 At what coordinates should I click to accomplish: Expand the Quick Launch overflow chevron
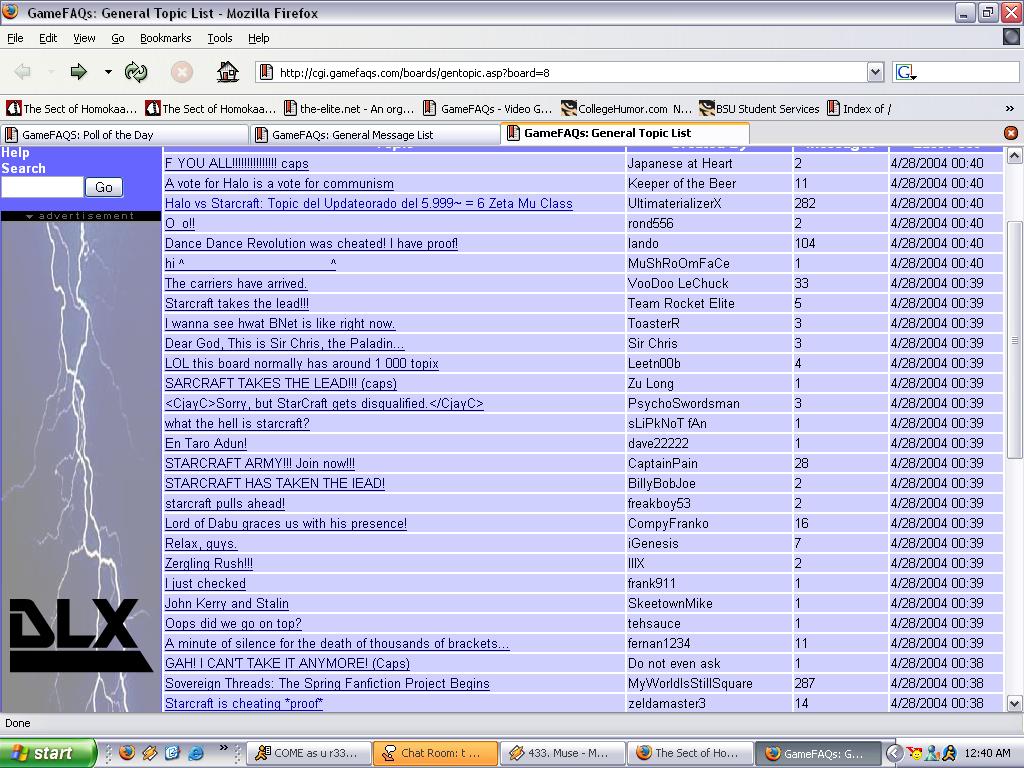pyautogui.click(x=223, y=748)
